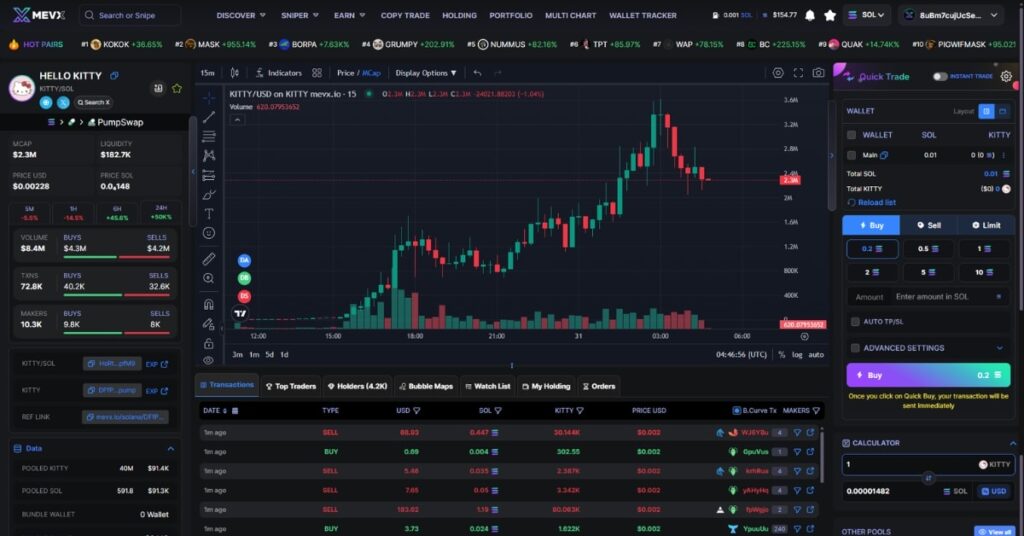Copy HELLO KITTY token address

114,76
